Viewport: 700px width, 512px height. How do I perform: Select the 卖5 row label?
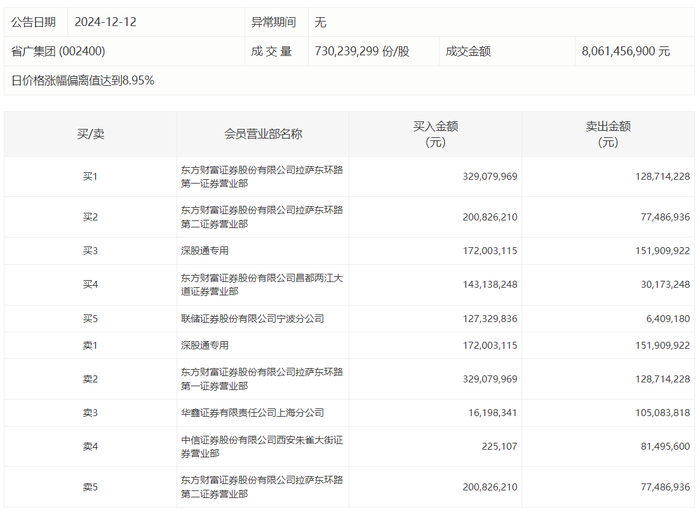[90, 487]
